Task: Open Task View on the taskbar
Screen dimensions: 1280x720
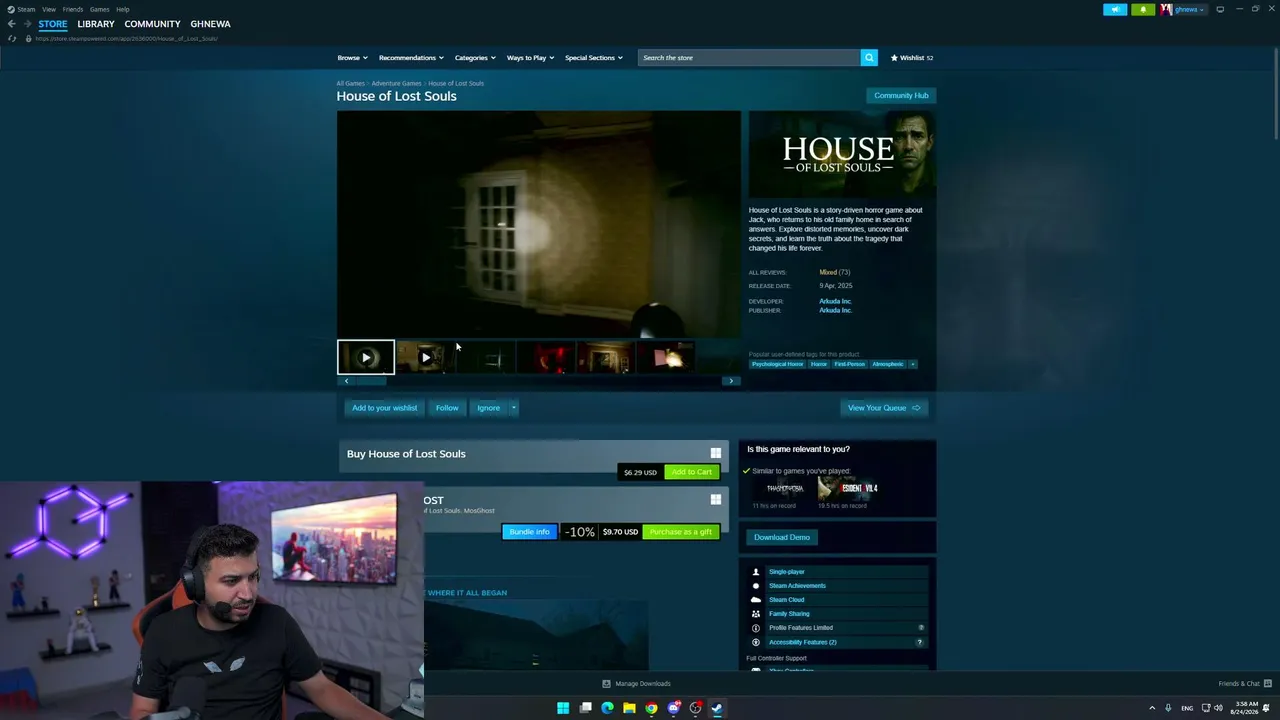Action: tap(585, 708)
